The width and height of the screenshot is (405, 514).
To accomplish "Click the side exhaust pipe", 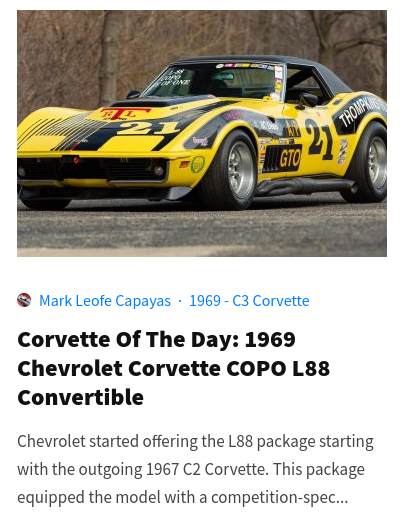I will (x=305, y=186).
